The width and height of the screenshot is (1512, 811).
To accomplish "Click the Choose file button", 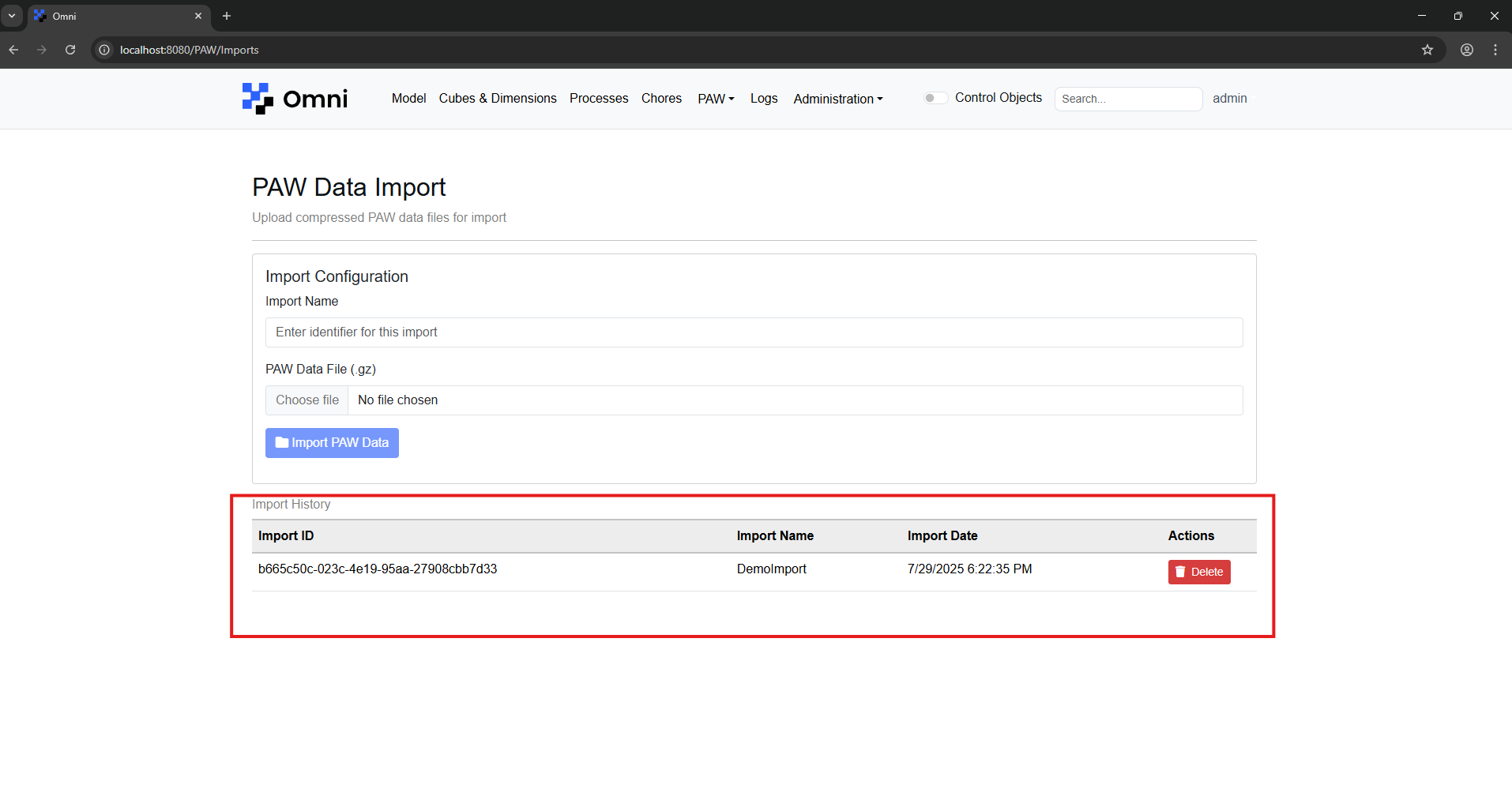I will (307, 400).
